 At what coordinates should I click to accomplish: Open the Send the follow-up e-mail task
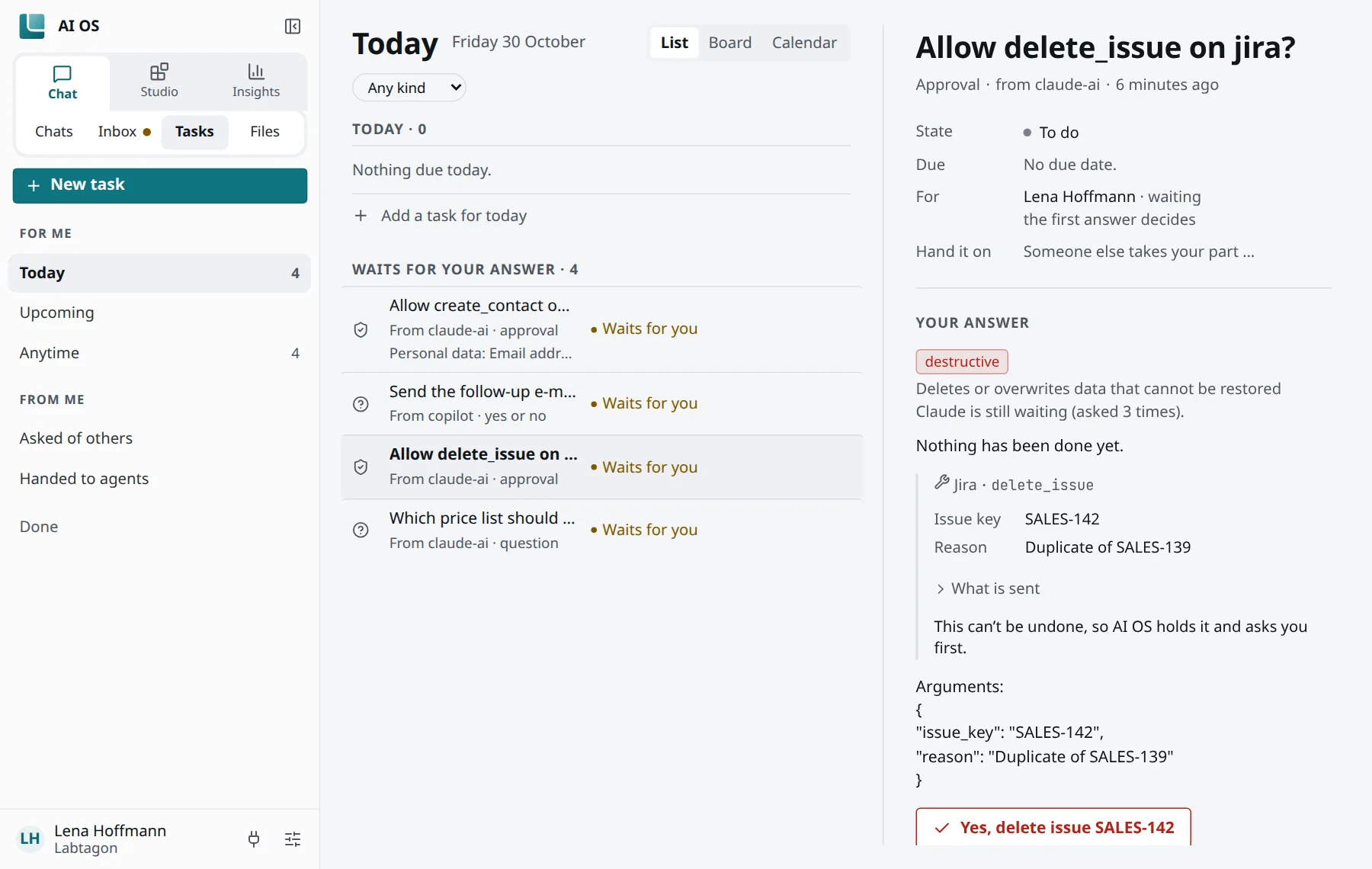pos(602,404)
